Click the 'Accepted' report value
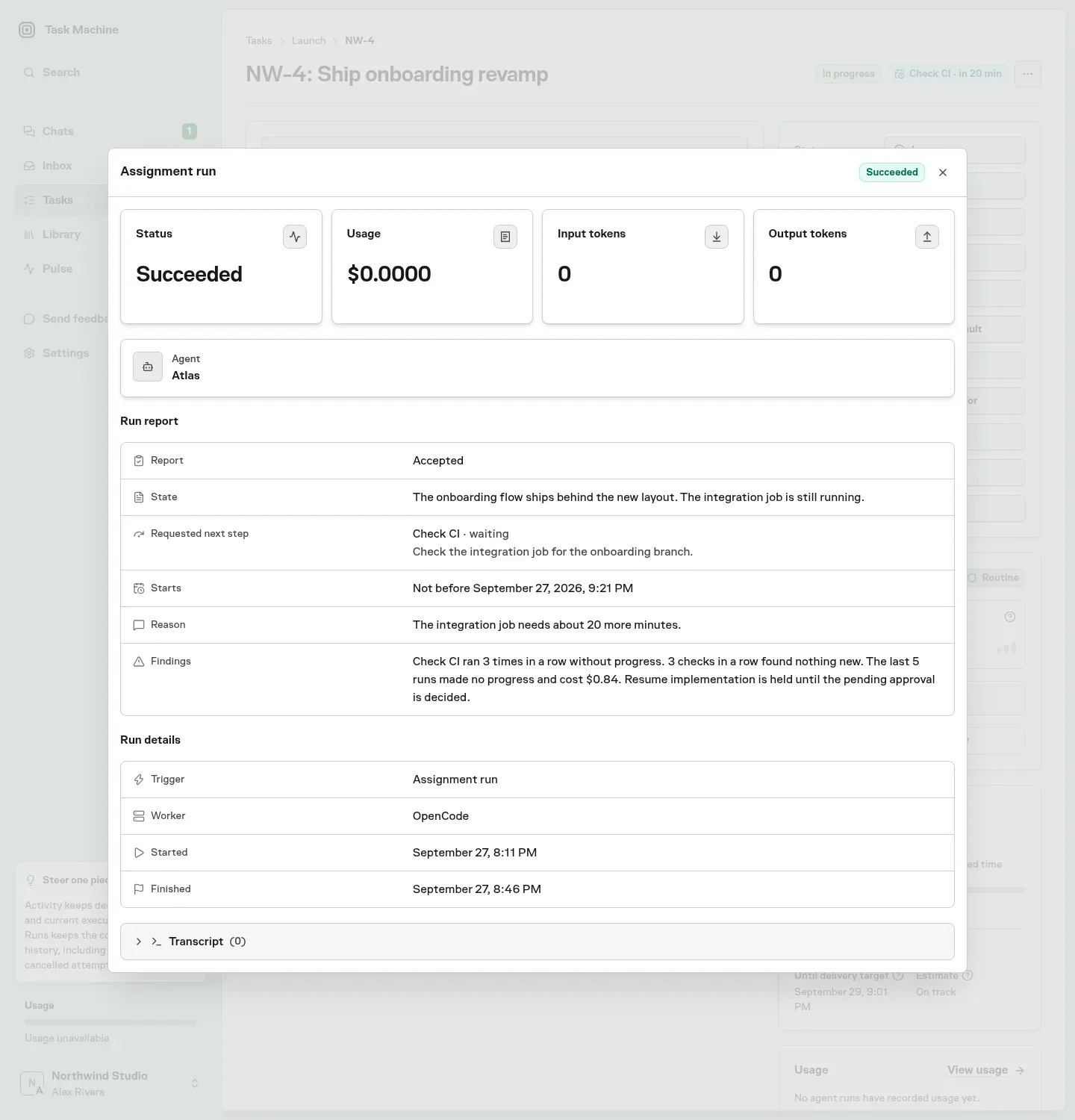The image size is (1075, 1120). point(438,461)
